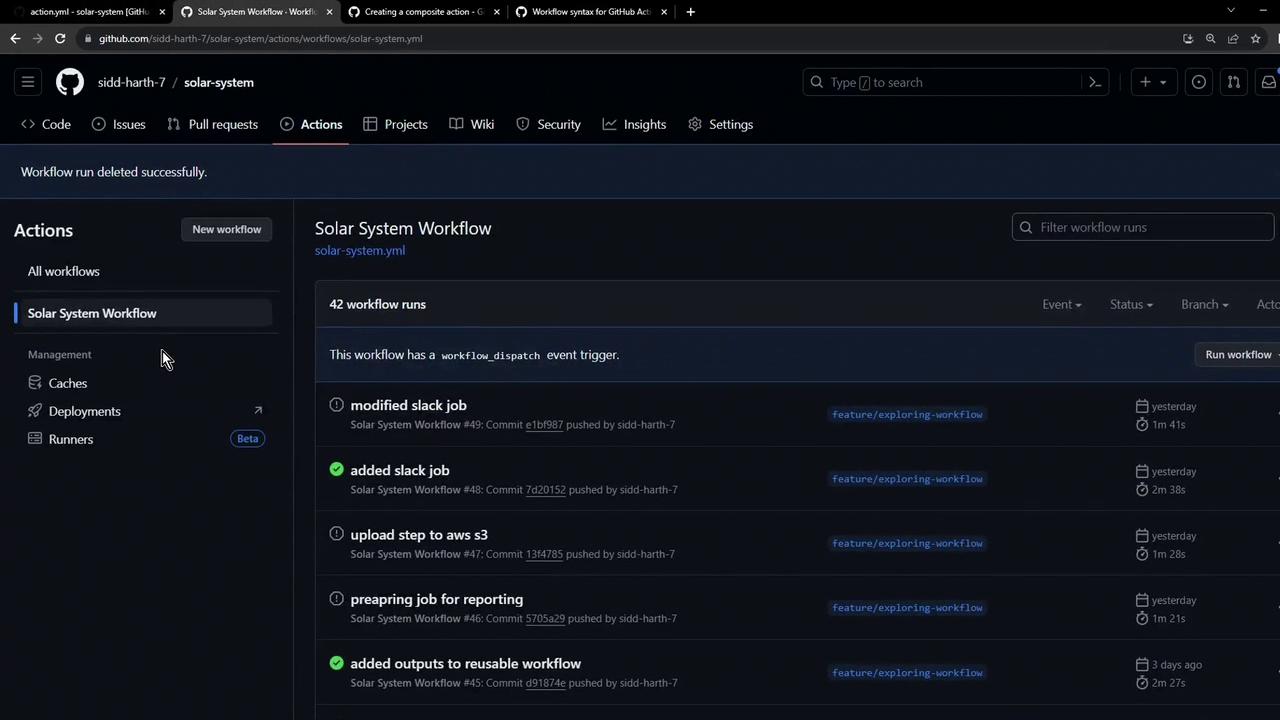Expand the Status filter dropdown
1280x720 pixels.
click(x=1131, y=304)
